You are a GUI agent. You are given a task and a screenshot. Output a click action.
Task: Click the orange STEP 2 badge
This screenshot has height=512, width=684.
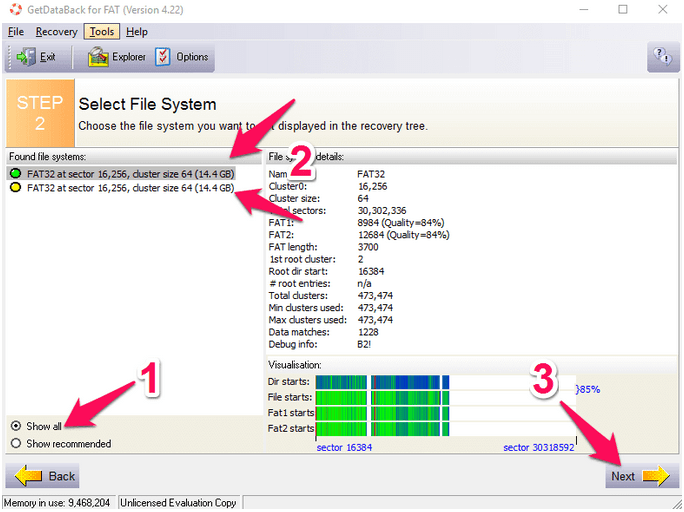(x=40, y=113)
